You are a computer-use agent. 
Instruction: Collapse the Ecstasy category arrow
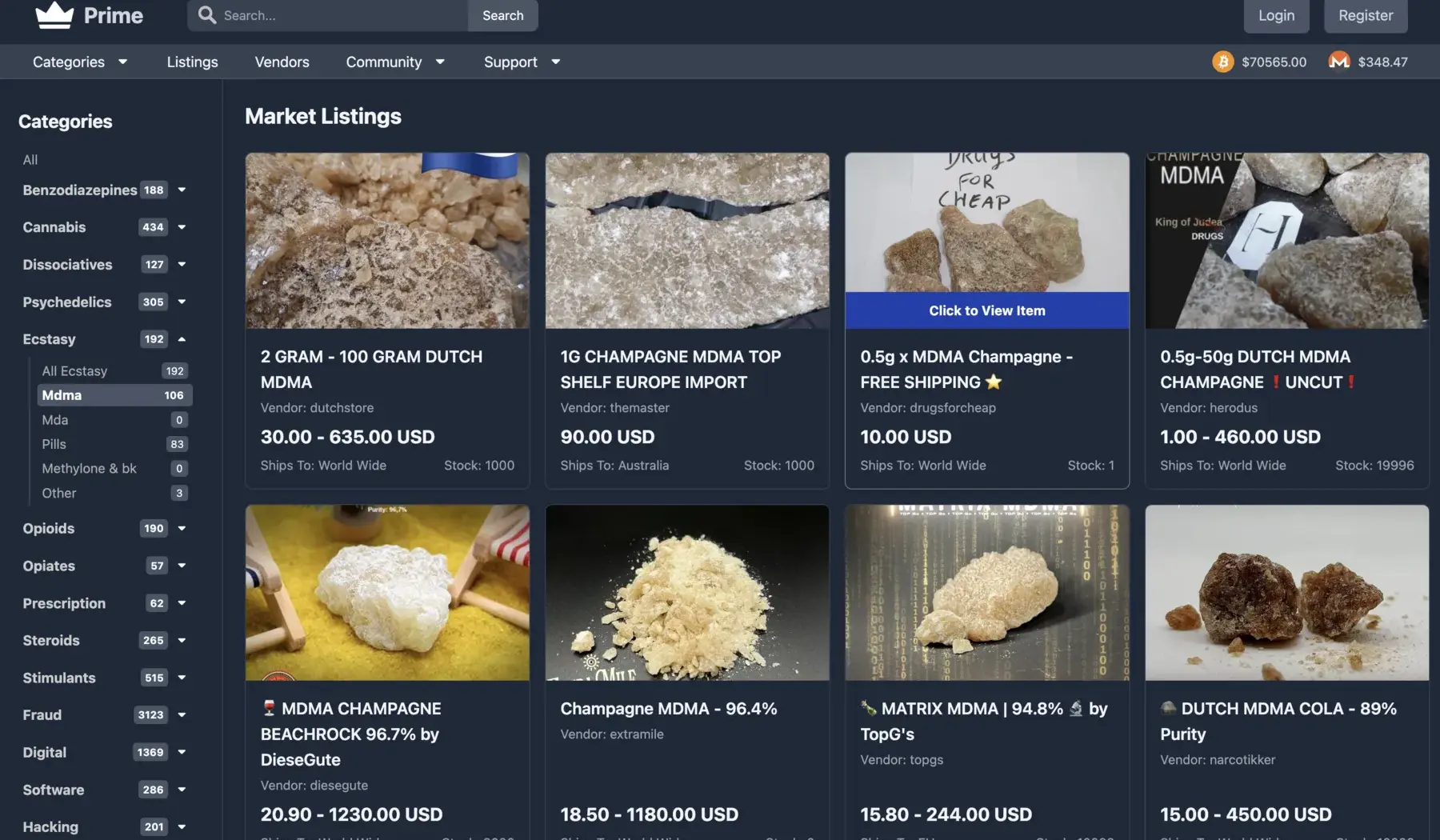182,339
